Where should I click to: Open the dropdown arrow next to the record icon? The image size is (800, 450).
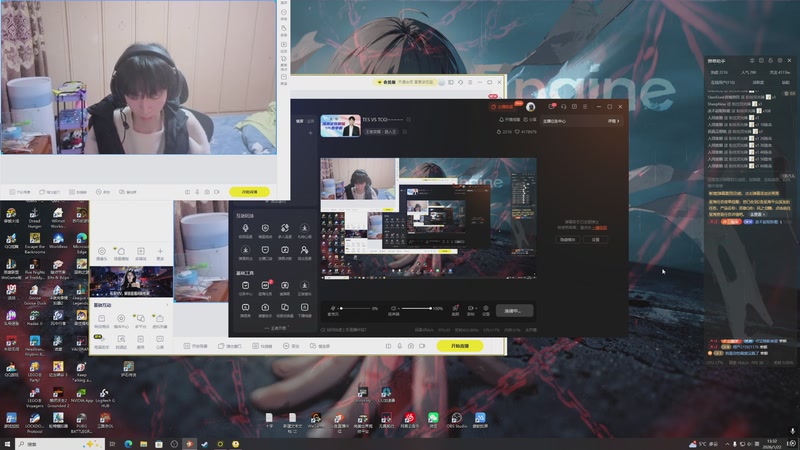point(476,308)
